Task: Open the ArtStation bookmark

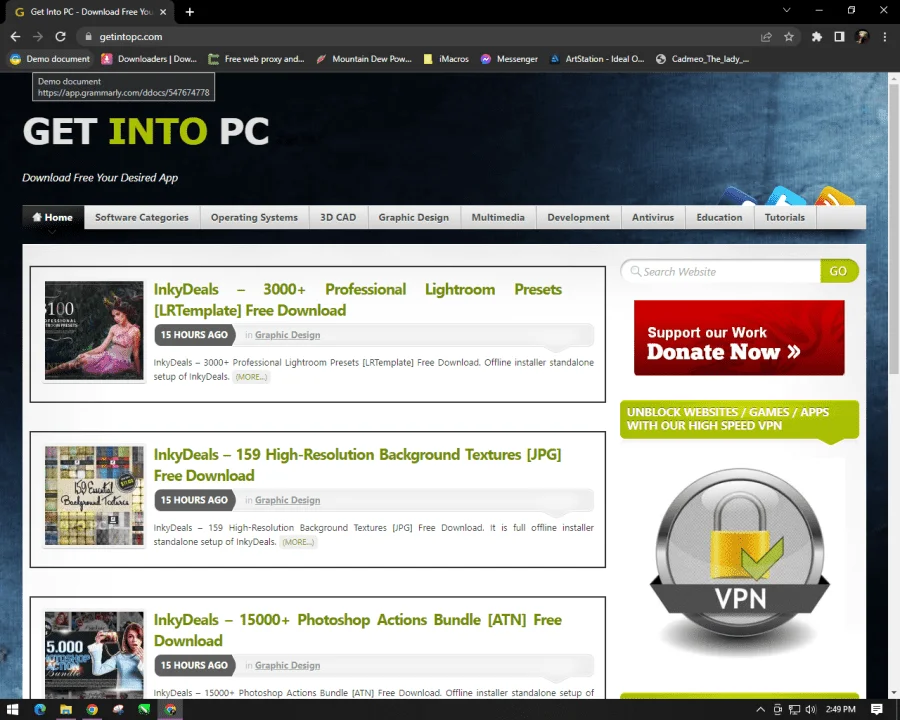Action: [x=597, y=59]
